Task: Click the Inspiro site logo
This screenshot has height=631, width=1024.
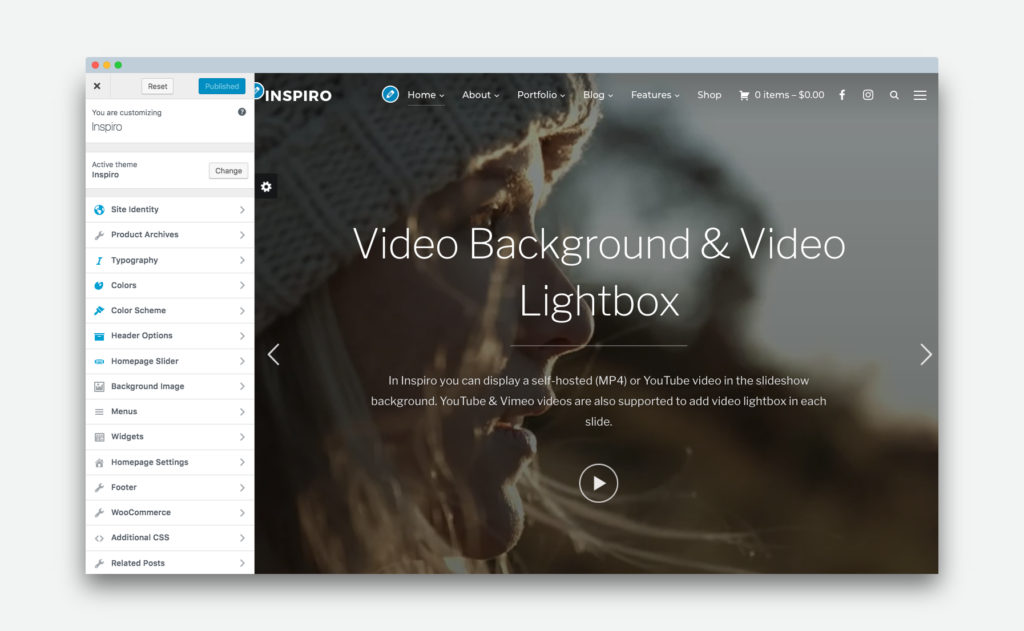Action: [298, 95]
